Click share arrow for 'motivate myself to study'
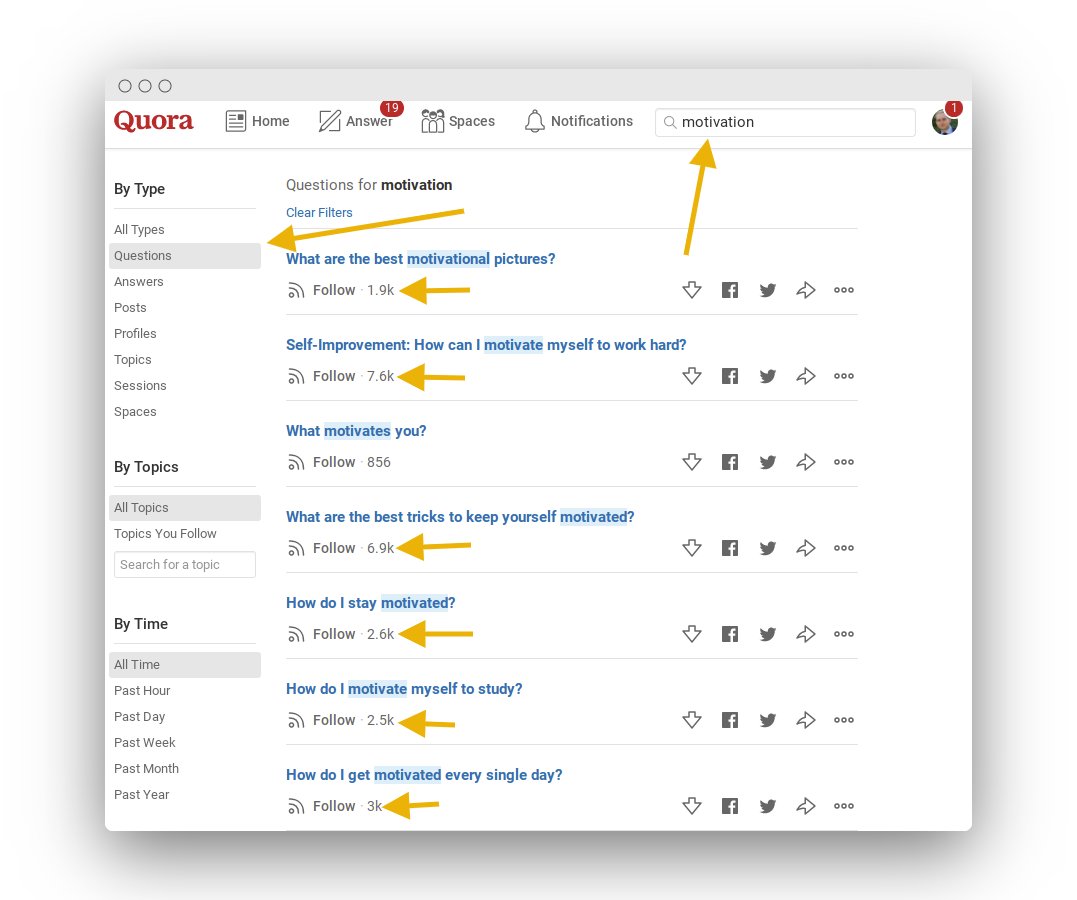Viewport: 1077px width, 900px height. pyautogui.click(x=806, y=720)
